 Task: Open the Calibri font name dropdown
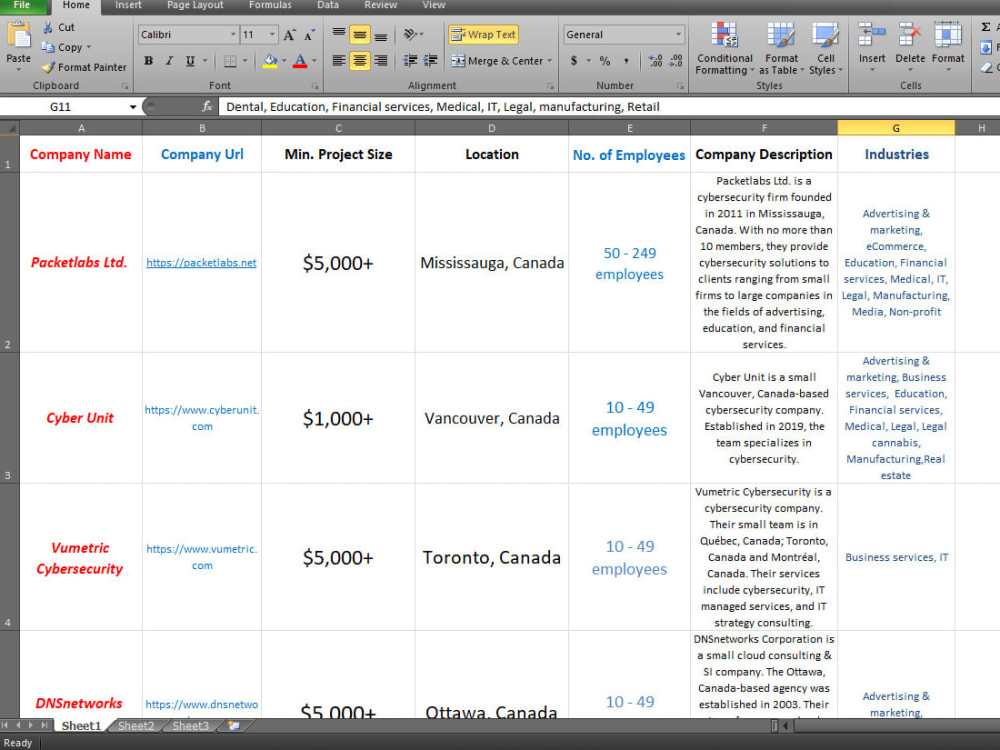click(233, 34)
